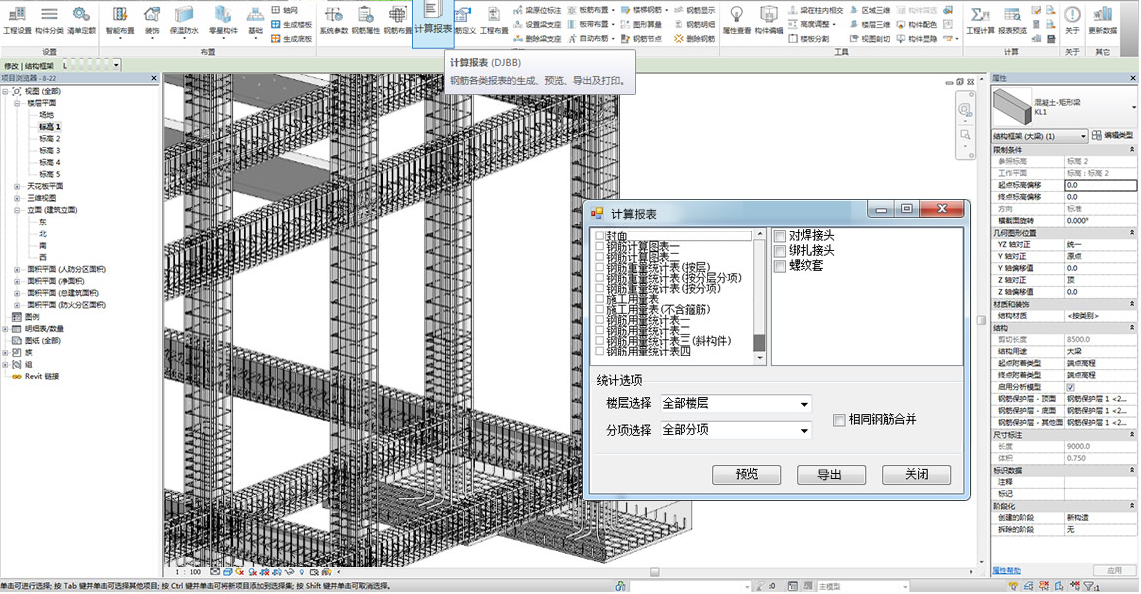Toggle the 相同钢筋合并 checkbox
The height and width of the screenshot is (594, 1141).
[x=839, y=420]
